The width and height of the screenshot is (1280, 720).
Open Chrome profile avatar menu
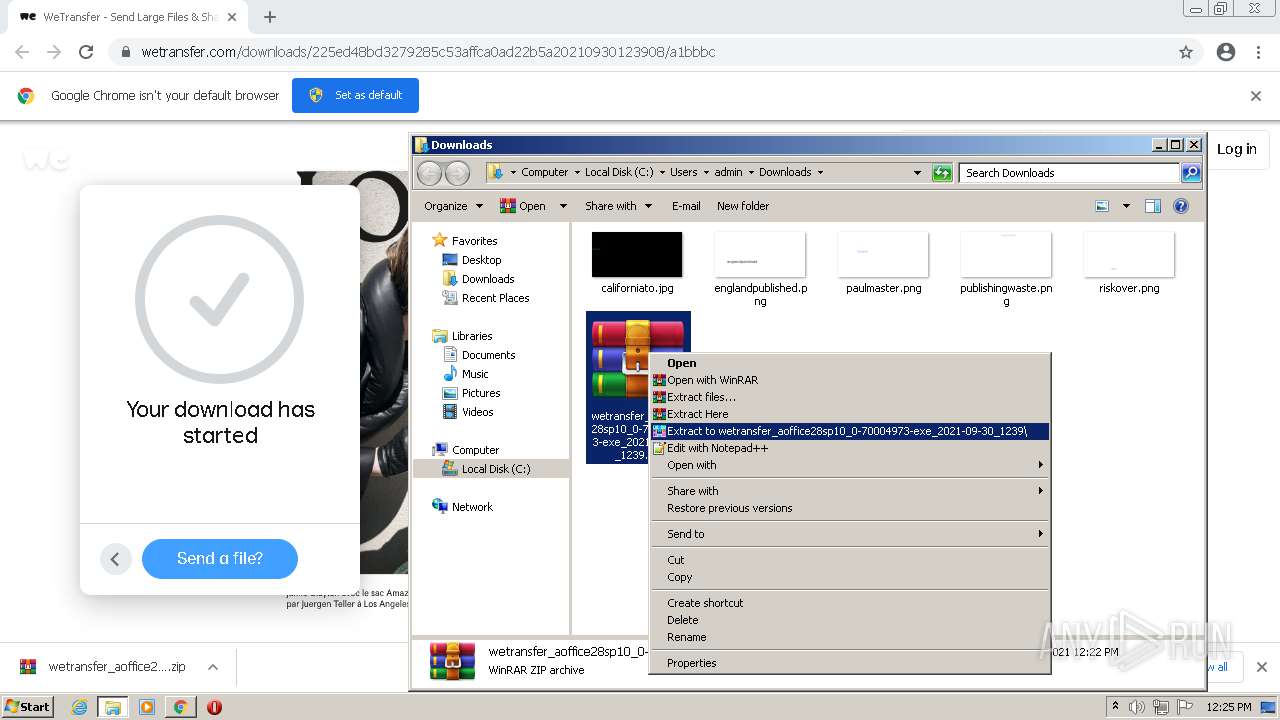tap(1226, 52)
